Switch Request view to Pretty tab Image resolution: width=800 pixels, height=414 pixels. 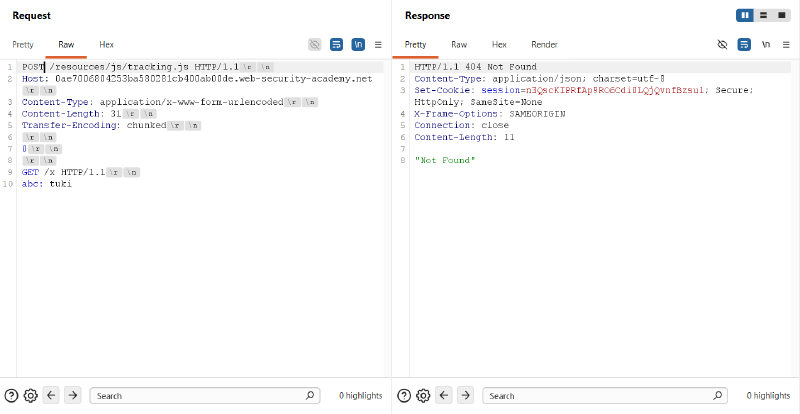point(23,45)
